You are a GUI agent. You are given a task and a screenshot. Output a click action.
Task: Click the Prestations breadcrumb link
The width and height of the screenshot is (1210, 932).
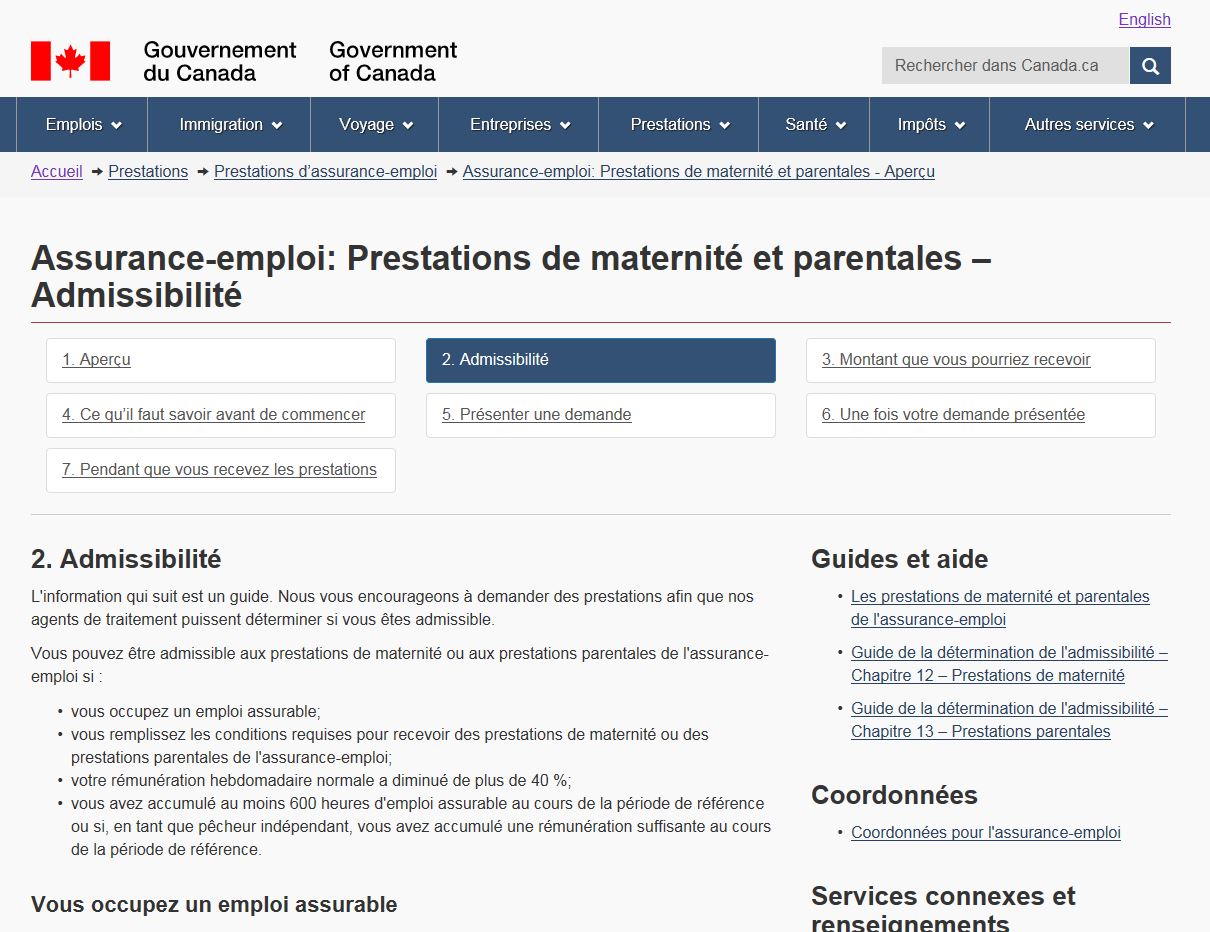click(x=148, y=171)
